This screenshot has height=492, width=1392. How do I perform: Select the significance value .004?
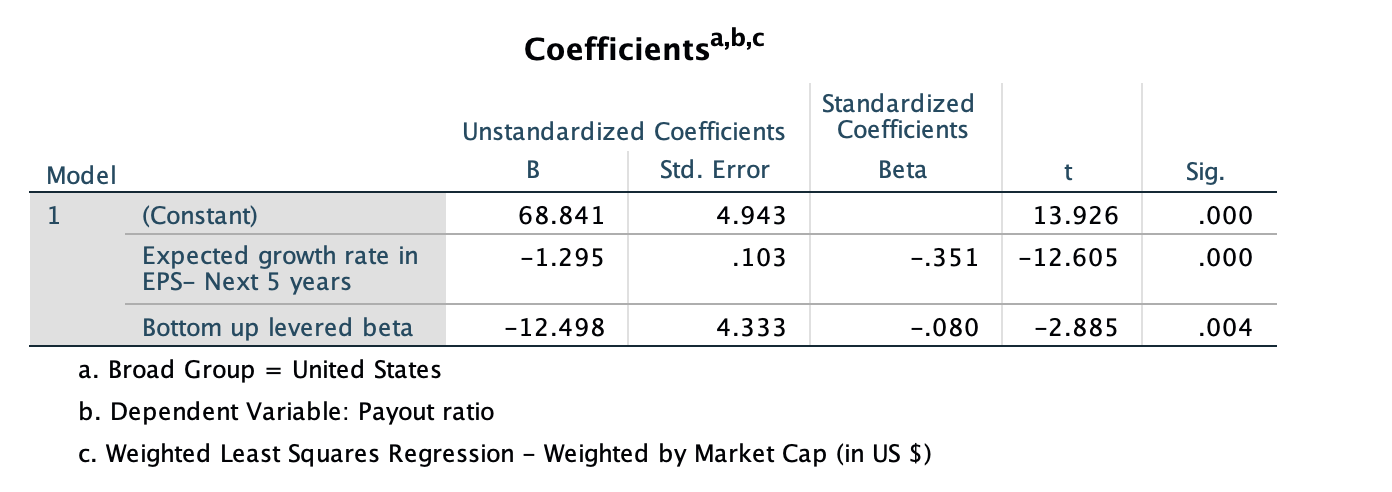[1227, 327]
